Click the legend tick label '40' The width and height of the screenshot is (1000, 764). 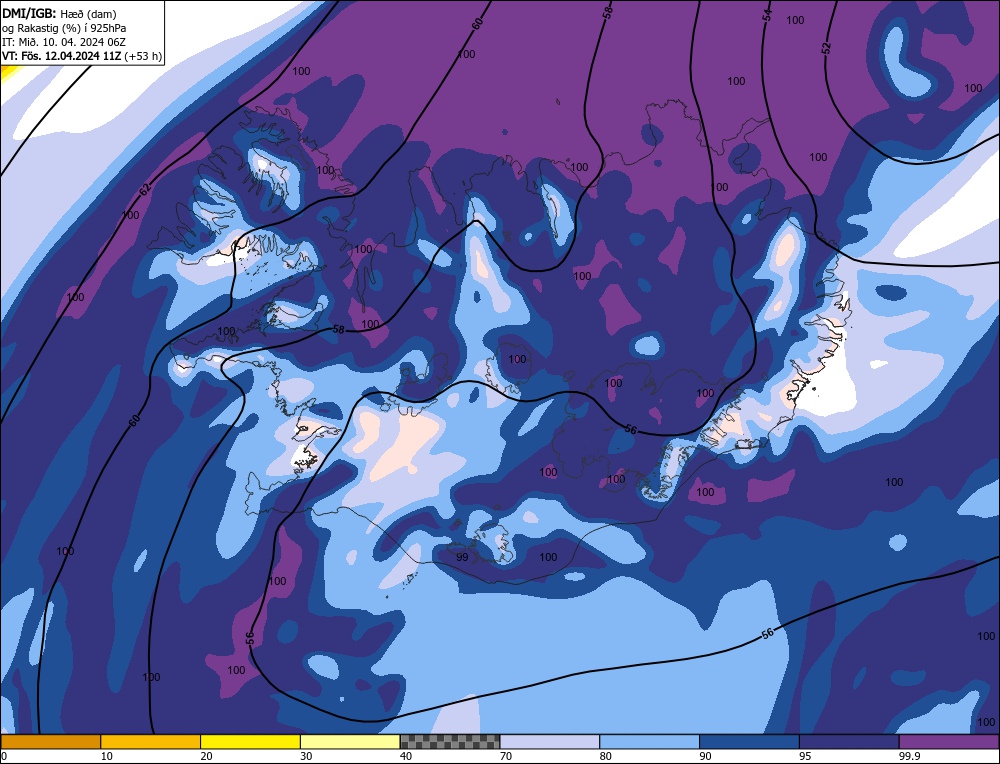point(406,756)
